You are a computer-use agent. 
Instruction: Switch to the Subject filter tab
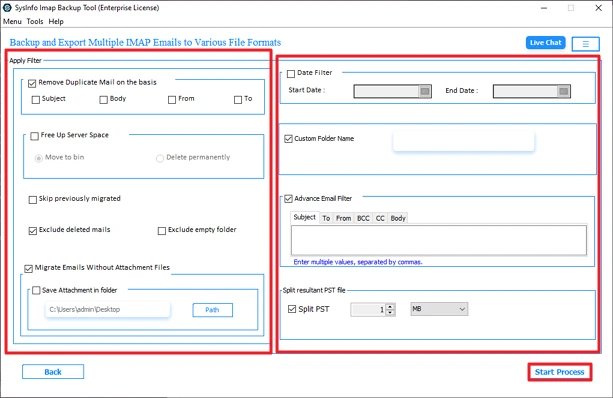point(305,217)
